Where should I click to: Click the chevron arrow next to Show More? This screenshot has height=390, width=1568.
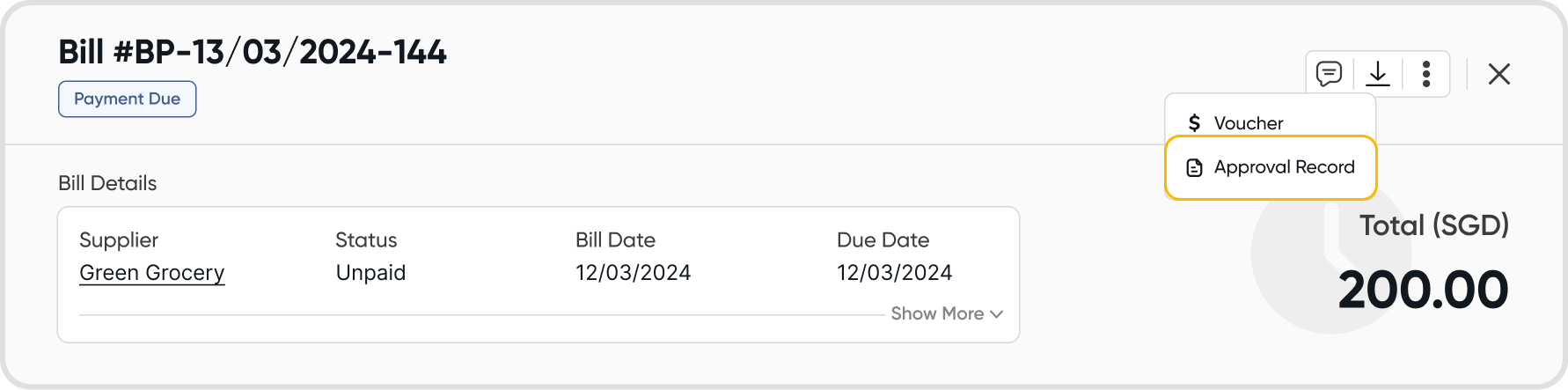coord(996,314)
